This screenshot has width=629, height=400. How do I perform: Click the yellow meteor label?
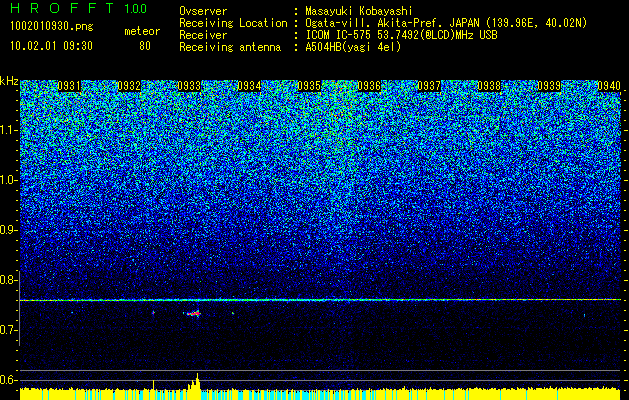coord(142,31)
